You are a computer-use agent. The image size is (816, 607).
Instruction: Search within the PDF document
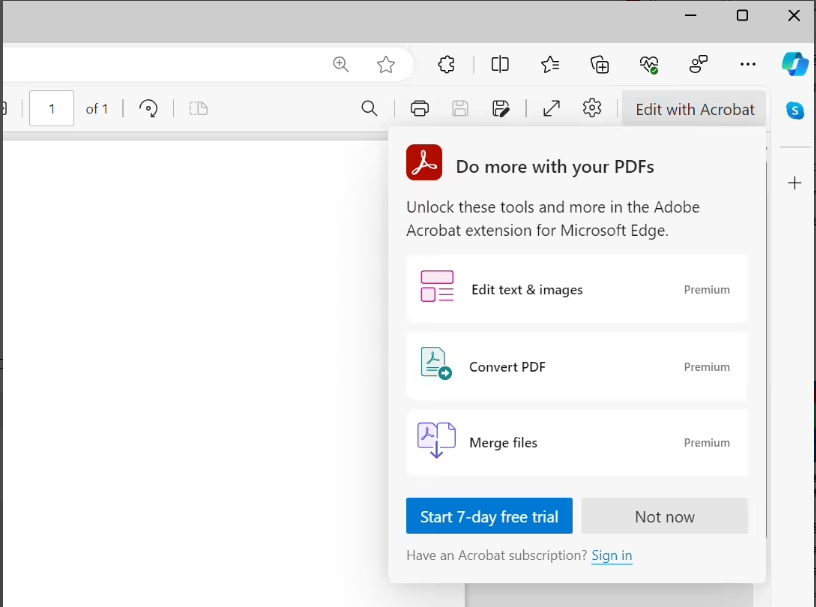click(369, 108)
